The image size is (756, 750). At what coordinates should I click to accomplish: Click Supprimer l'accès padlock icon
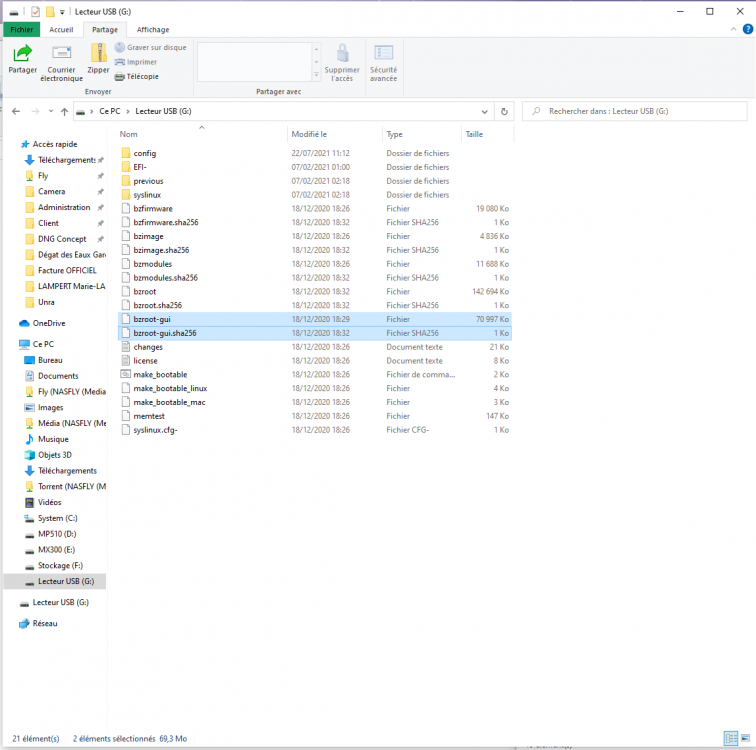[342, 54]
